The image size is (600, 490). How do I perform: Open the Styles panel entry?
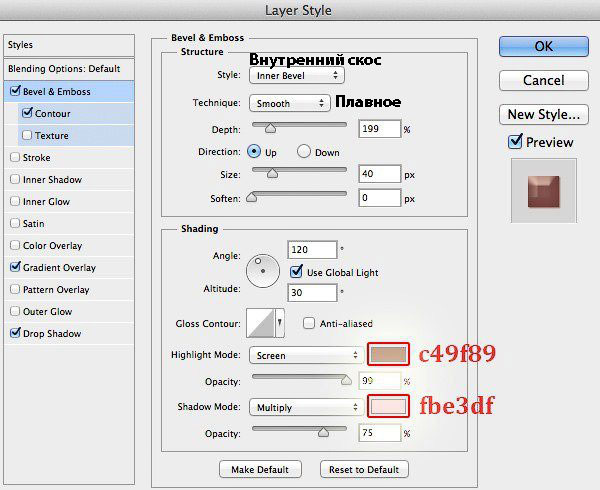(x=69, y=45)
